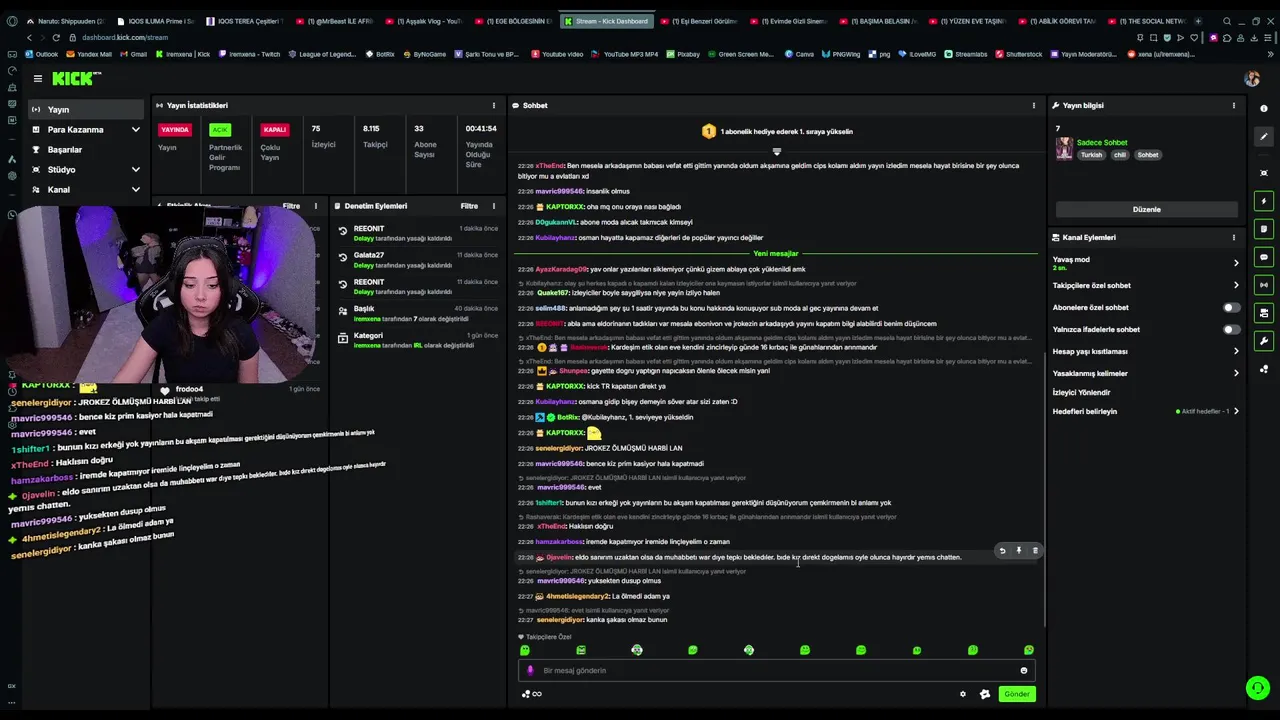This screenshot has width=1280, height=720.
Task: Click the Yeni mesajlar divider label
Action: [776, 254]
